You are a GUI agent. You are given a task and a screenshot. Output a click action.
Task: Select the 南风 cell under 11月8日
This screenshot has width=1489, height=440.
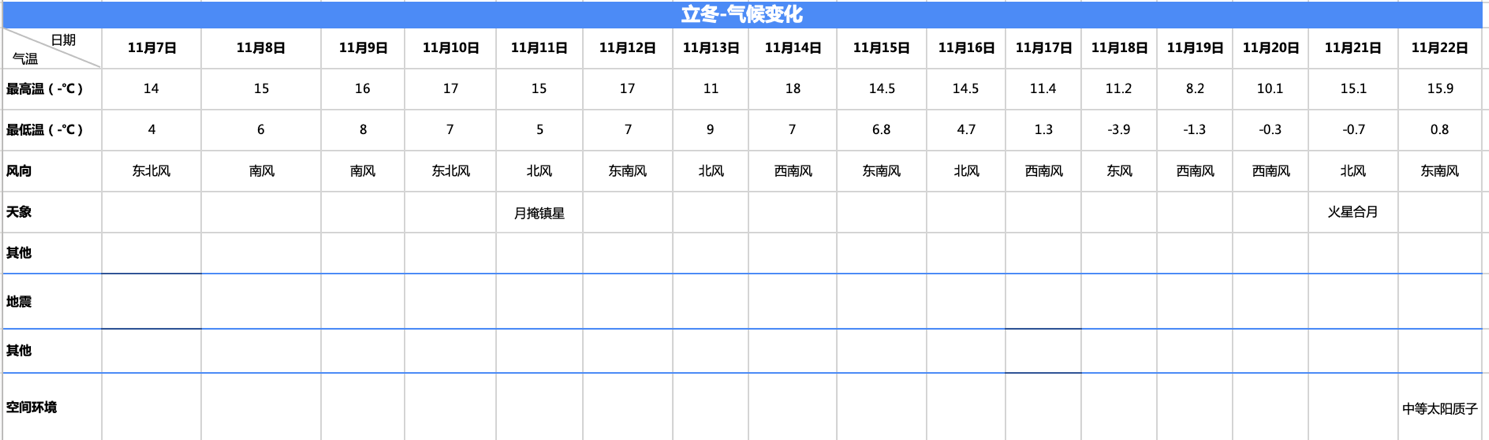(x=261, y=171)
